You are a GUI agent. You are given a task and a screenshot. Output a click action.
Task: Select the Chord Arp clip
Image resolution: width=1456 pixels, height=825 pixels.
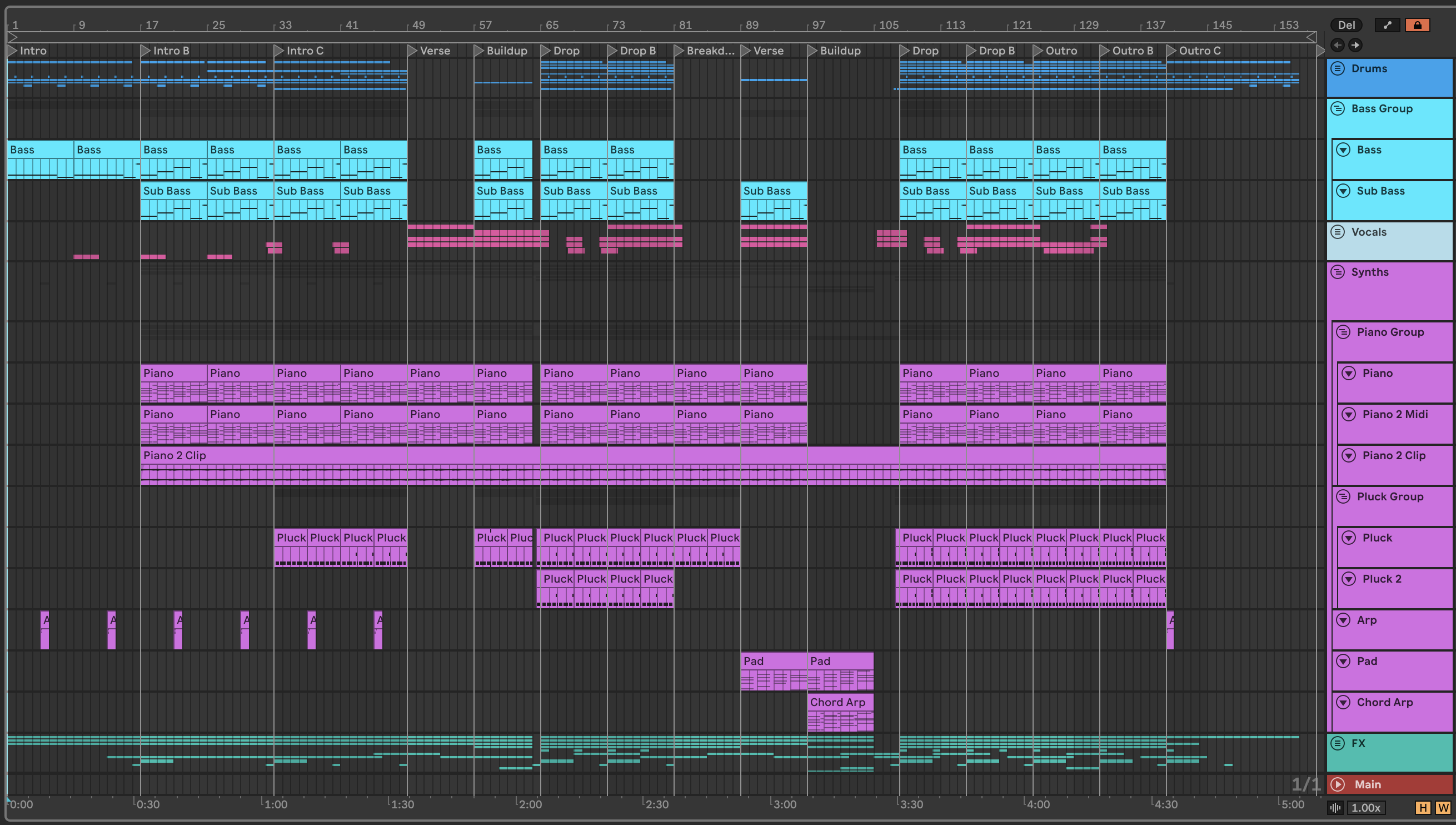click(840, 712)
